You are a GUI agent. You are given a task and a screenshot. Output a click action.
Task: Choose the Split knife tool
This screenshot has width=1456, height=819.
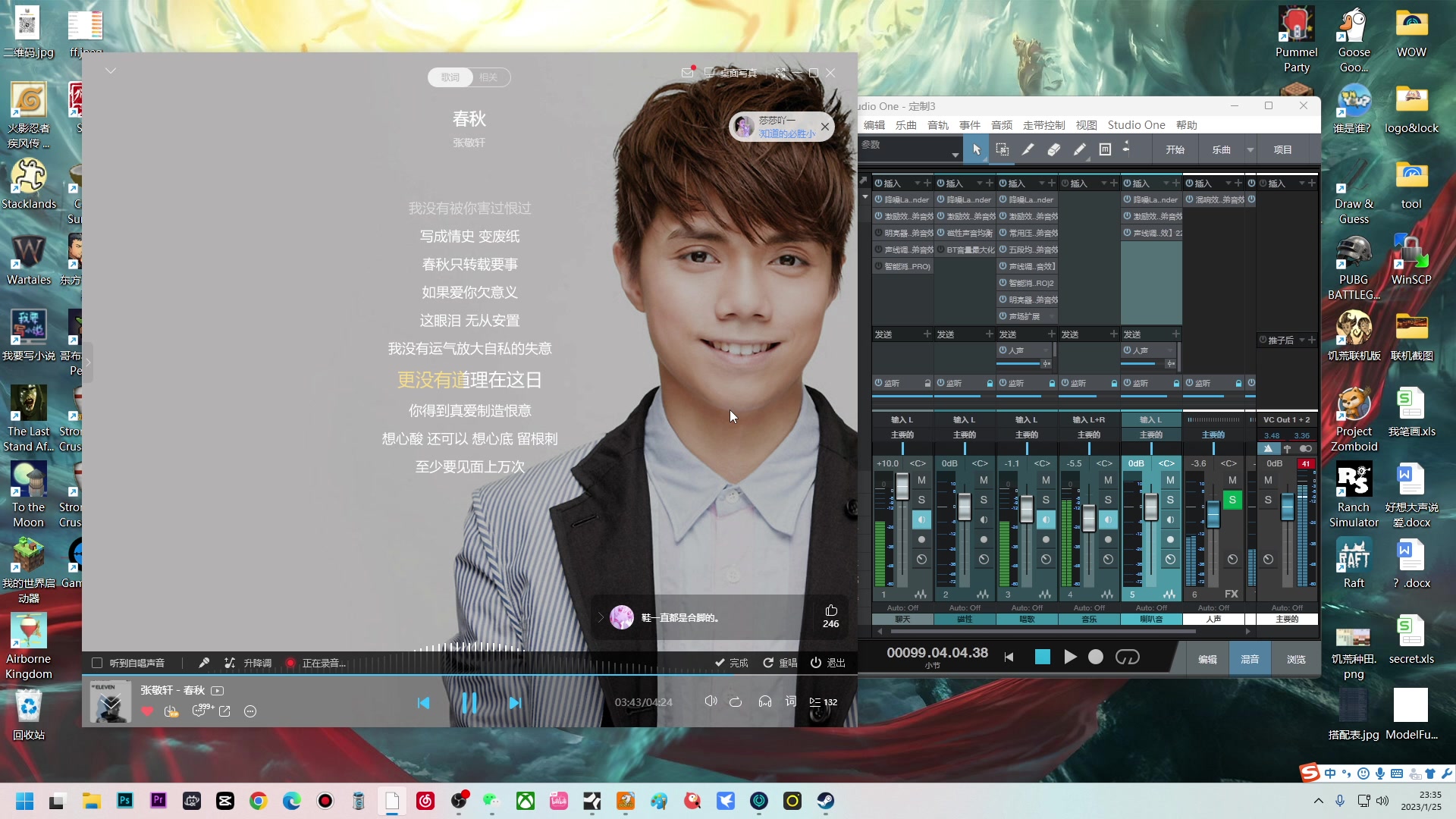1028,149
